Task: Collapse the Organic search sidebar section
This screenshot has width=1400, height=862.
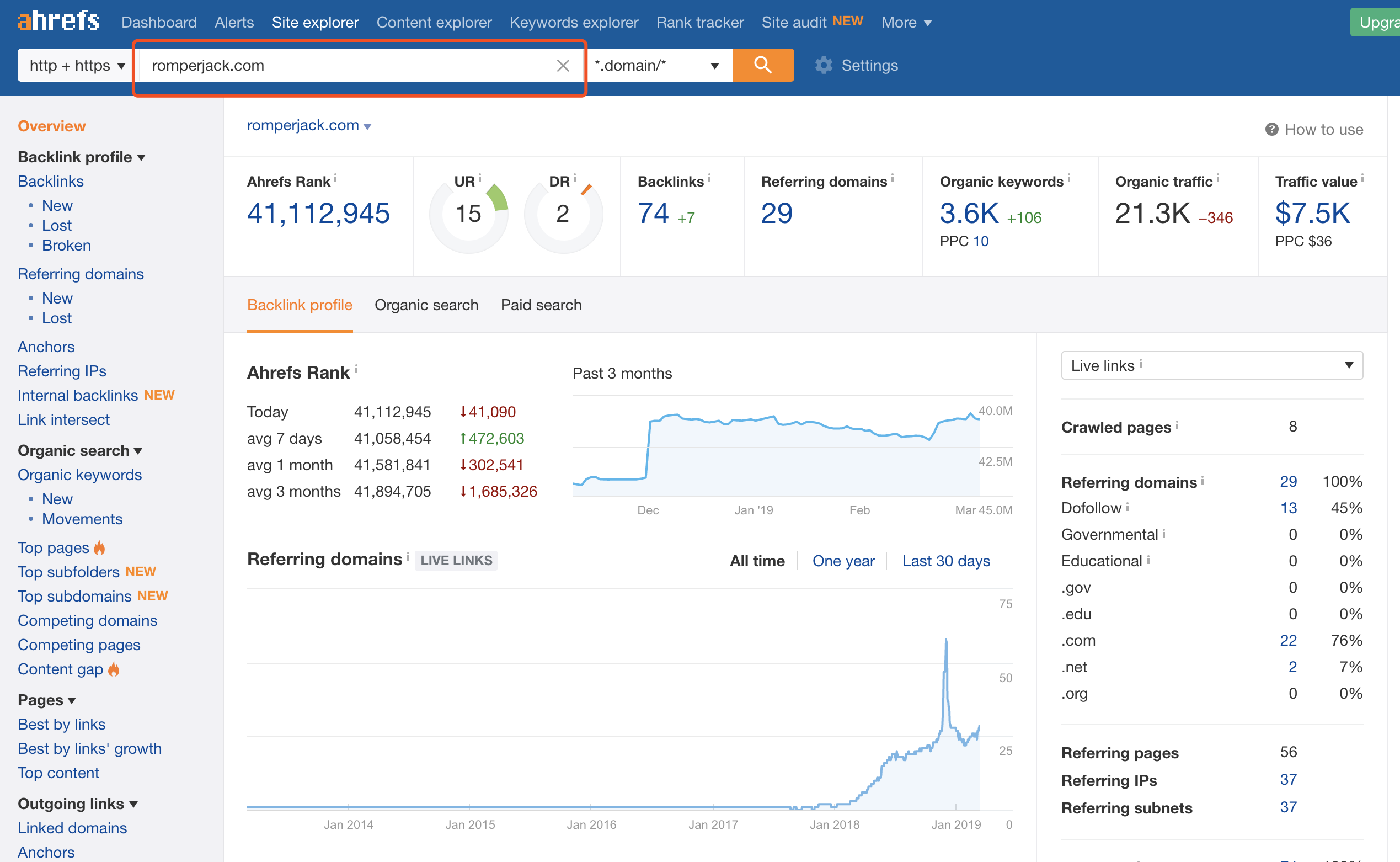Action: 80,450
